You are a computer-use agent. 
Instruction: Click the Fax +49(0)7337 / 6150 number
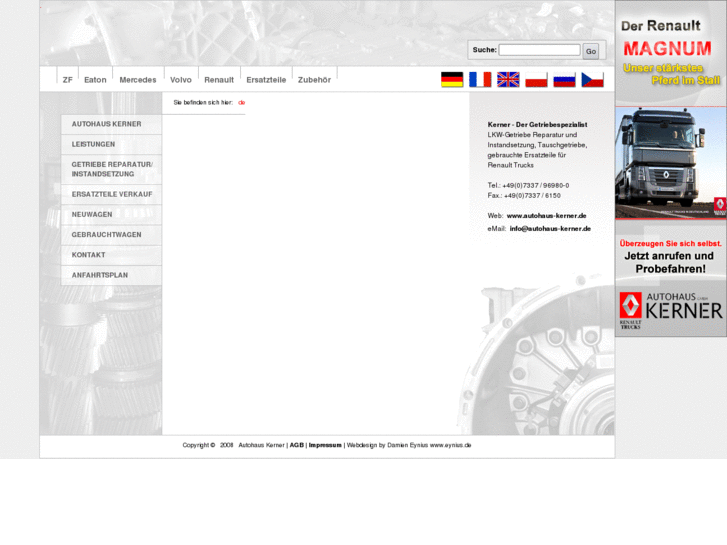click(x=532, y=196)
